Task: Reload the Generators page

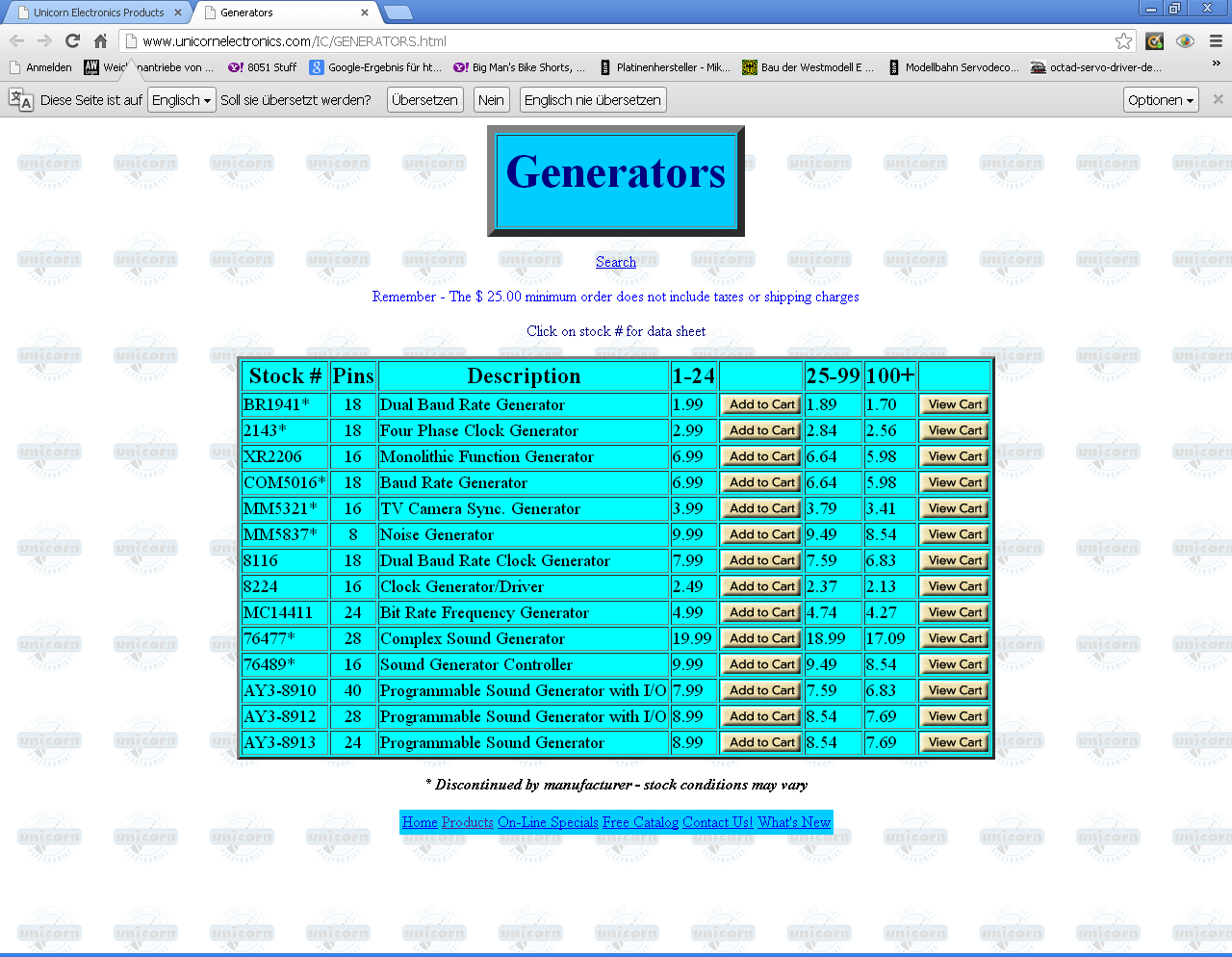Action: click(x=72, y=40)
